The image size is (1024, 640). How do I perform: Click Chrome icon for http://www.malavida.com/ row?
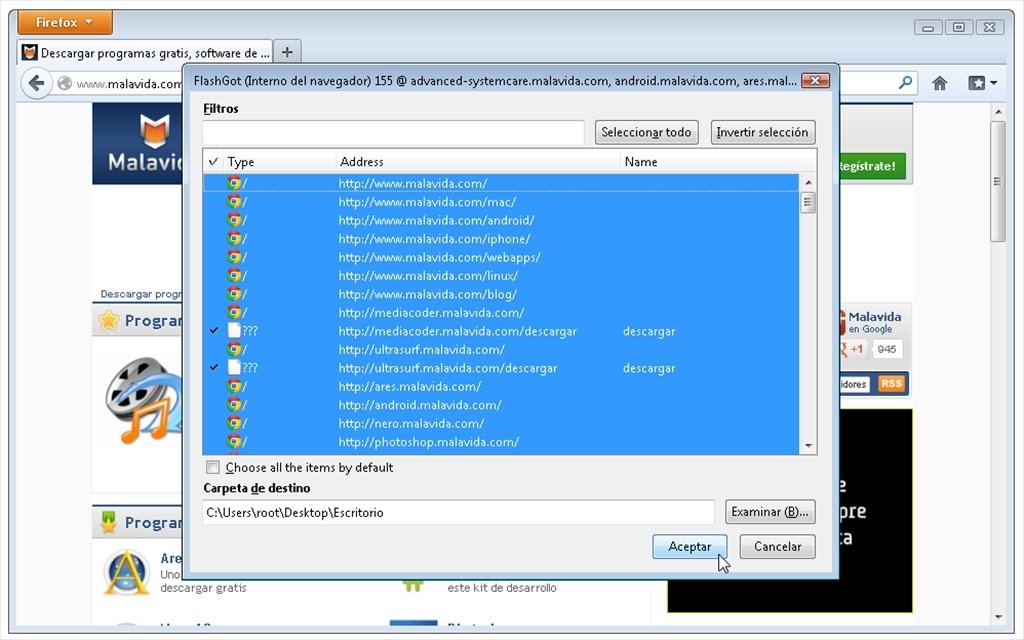coord(234,184)
